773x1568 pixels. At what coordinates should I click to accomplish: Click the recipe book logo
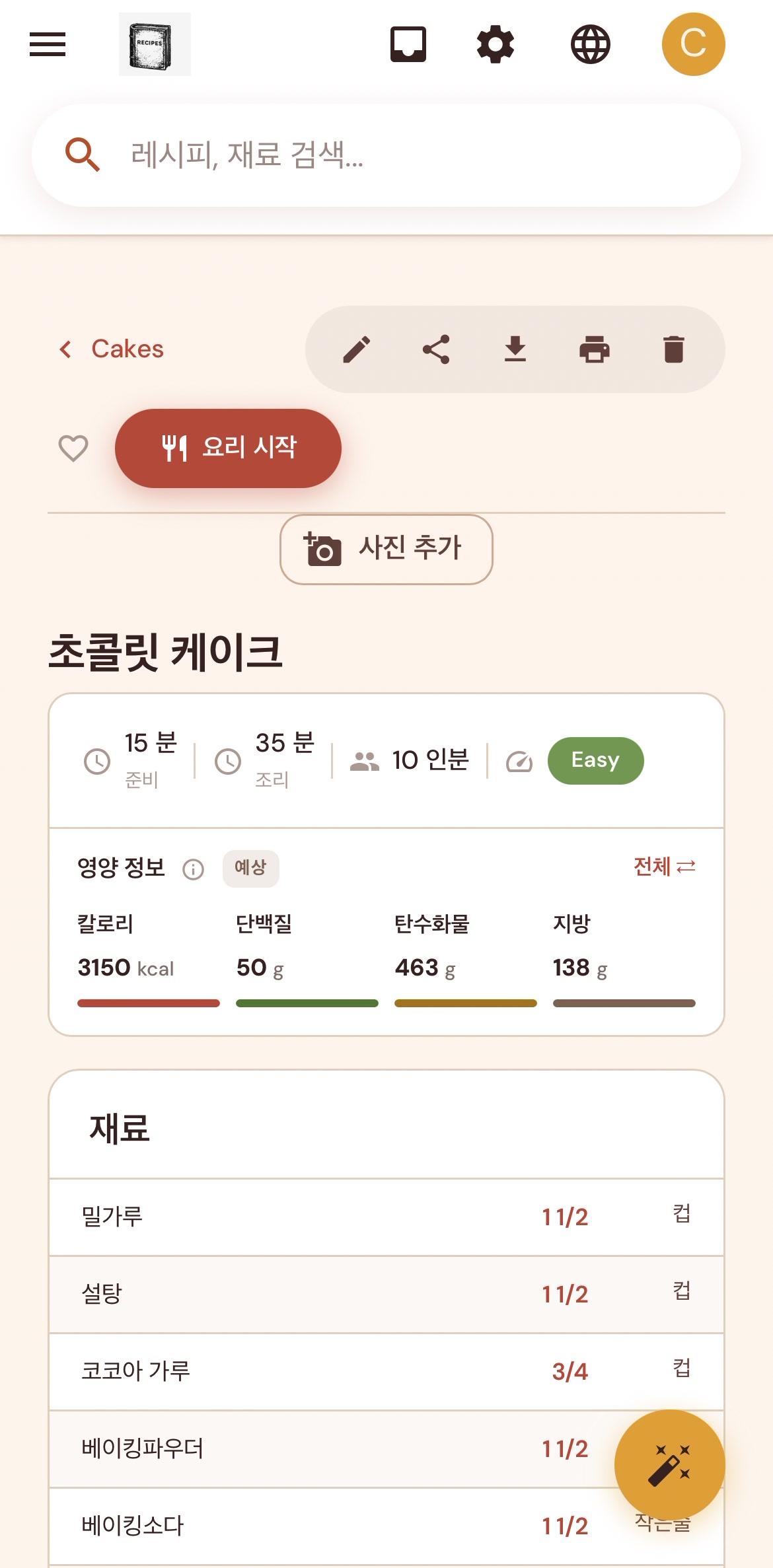[x=155, y=44]
